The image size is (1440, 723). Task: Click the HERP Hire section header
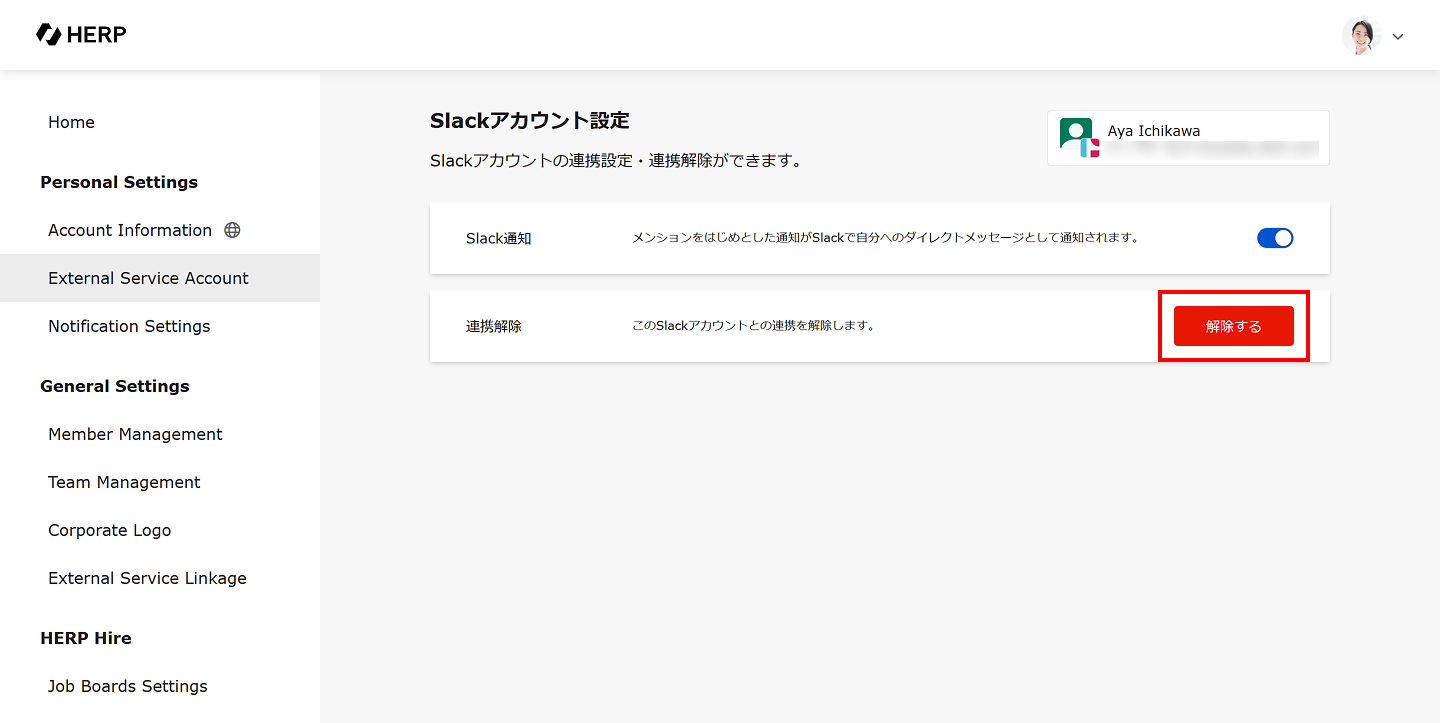pyautogui.click(x=86, y=638)
